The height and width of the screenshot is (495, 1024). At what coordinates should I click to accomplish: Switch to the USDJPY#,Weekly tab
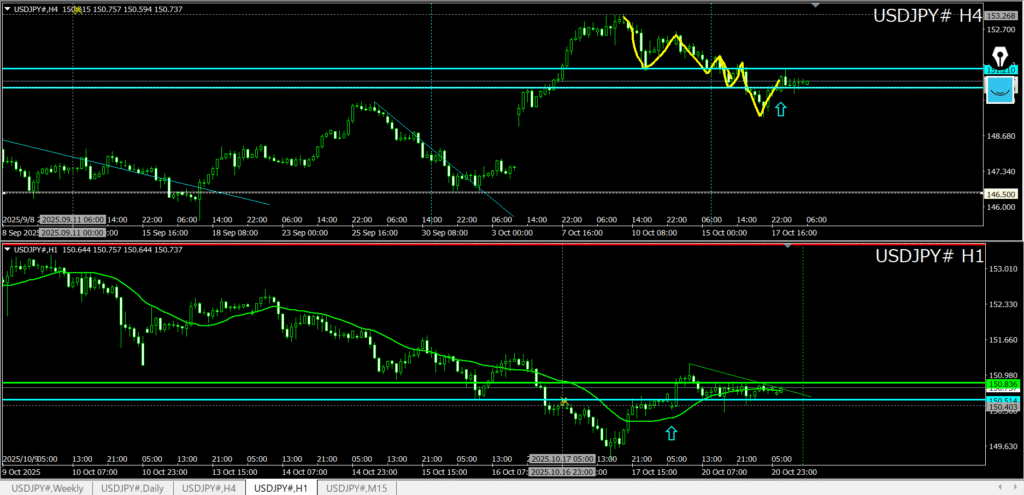click(x=47, y=488)
